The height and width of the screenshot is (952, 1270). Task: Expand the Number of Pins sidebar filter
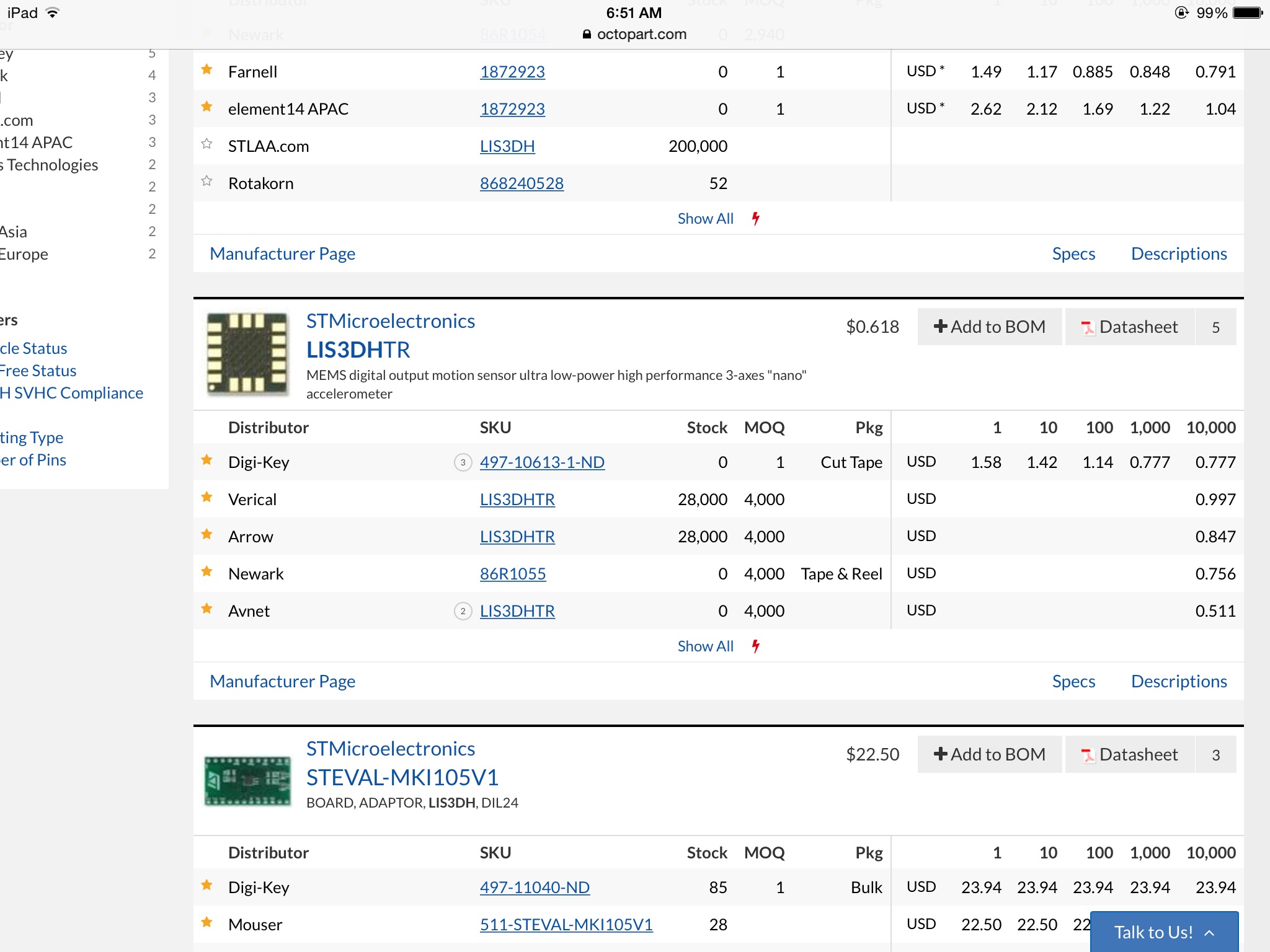click(33, 460)
